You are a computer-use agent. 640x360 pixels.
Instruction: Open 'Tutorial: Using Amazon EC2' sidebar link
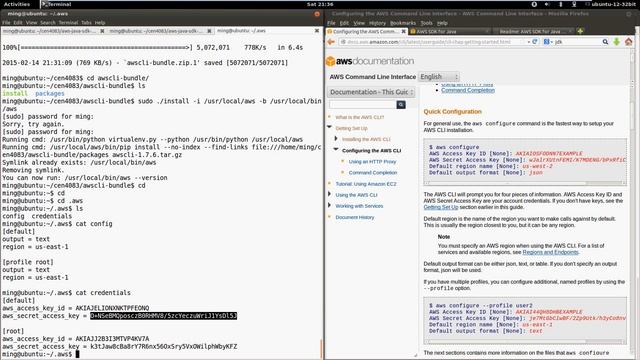click(366, 184)
